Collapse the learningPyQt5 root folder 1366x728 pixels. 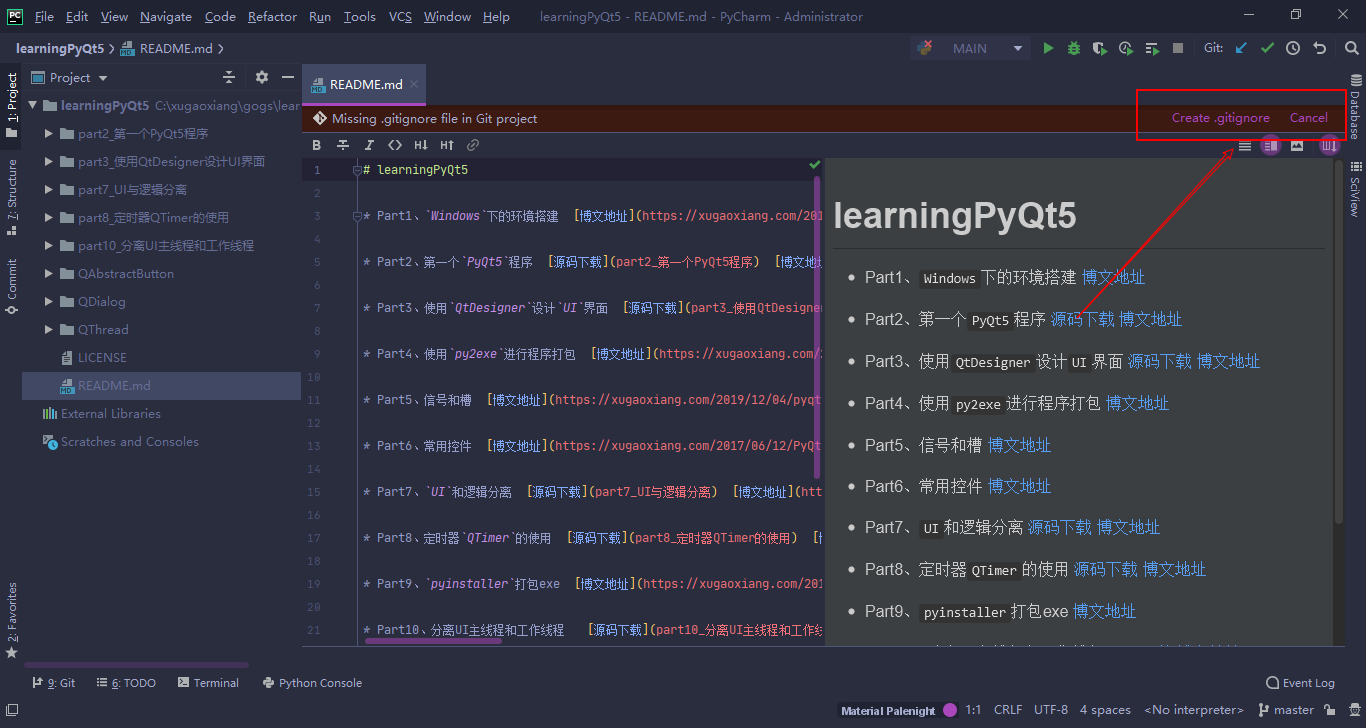point(35,105)
